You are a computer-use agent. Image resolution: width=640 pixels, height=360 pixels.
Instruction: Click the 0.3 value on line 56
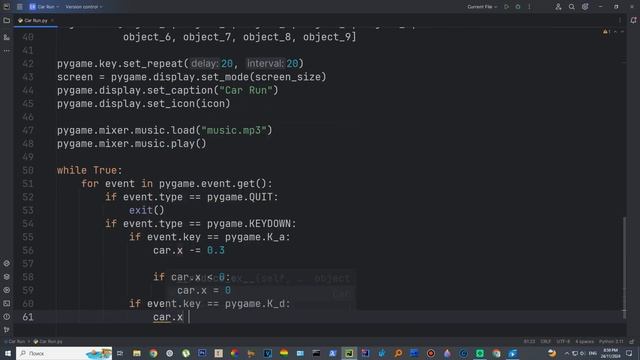(x=216, y=250)
